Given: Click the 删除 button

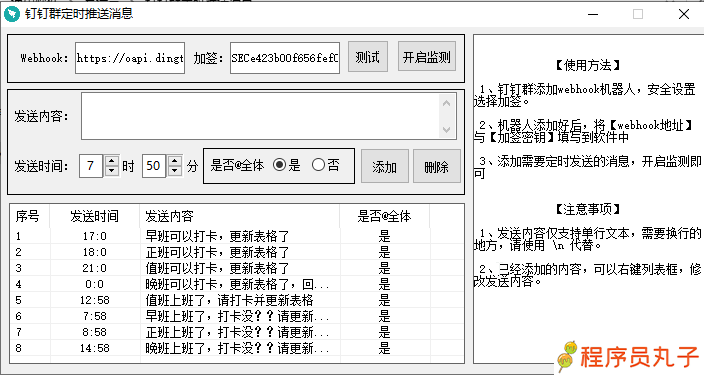Looking at the screenshot, I should point(436,167).
